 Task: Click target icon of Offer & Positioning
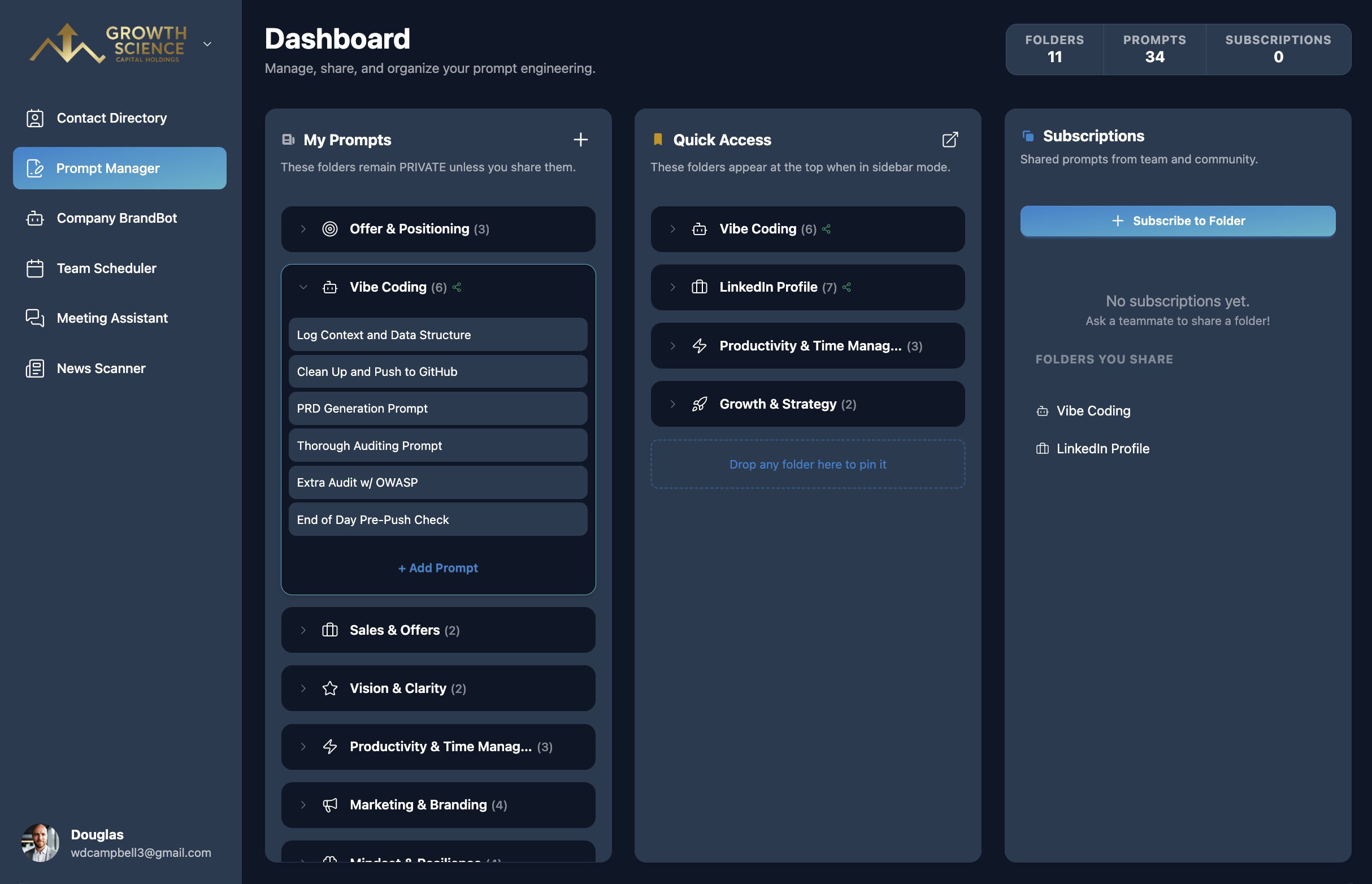tap(330, 229)
